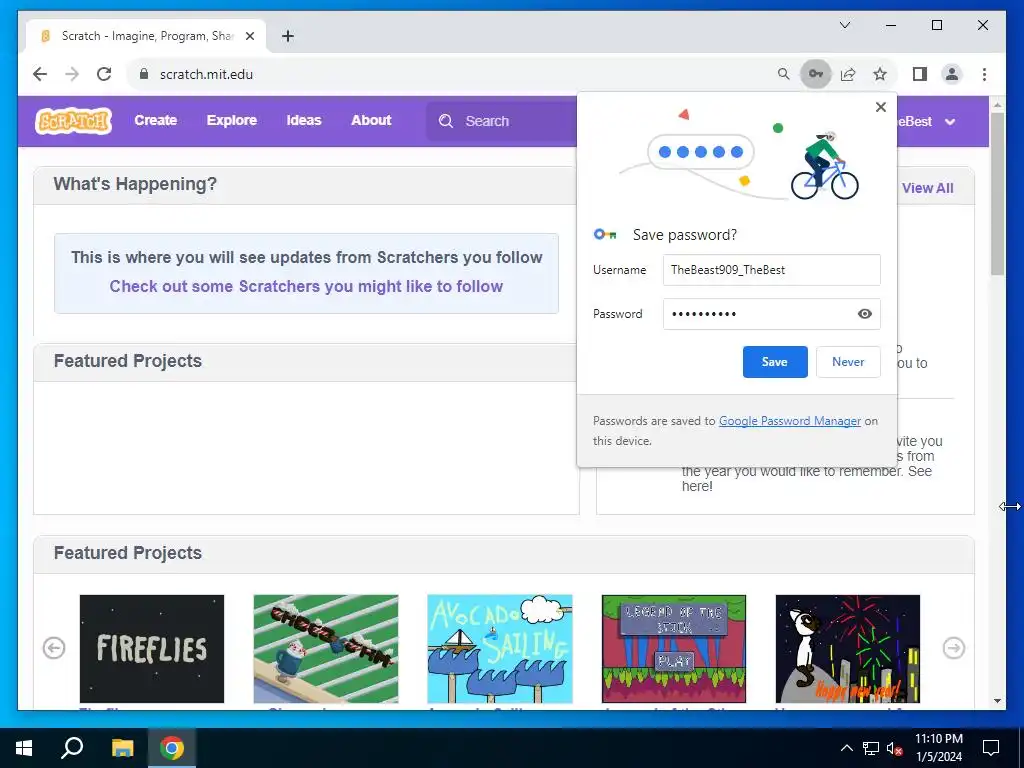The height and width of the screenshot is (768, 1024).
Task: Open the Chrome side panel icon
Action: point(920,74)
